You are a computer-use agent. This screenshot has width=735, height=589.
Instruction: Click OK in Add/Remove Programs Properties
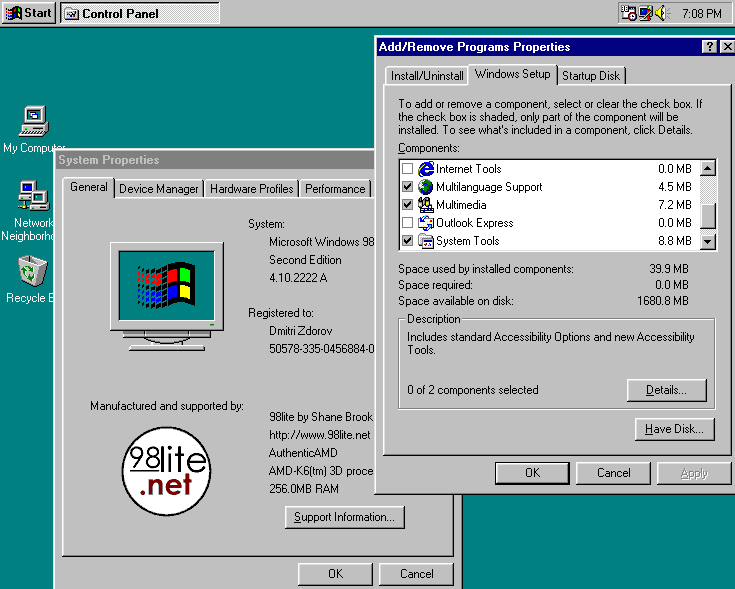point(532,473)
